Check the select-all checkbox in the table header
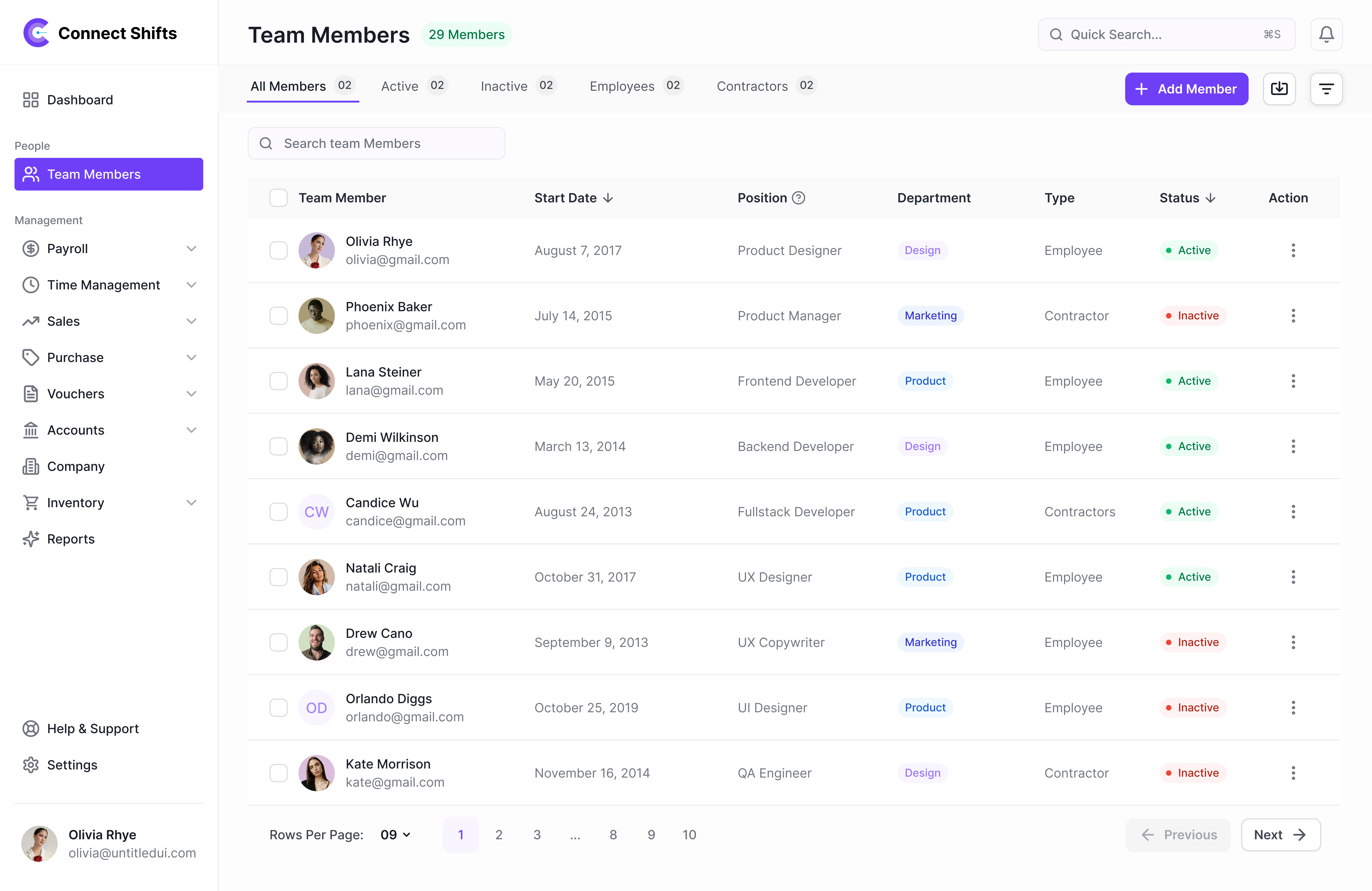The height and width of the screenshot is (891, 1372). 278,198
